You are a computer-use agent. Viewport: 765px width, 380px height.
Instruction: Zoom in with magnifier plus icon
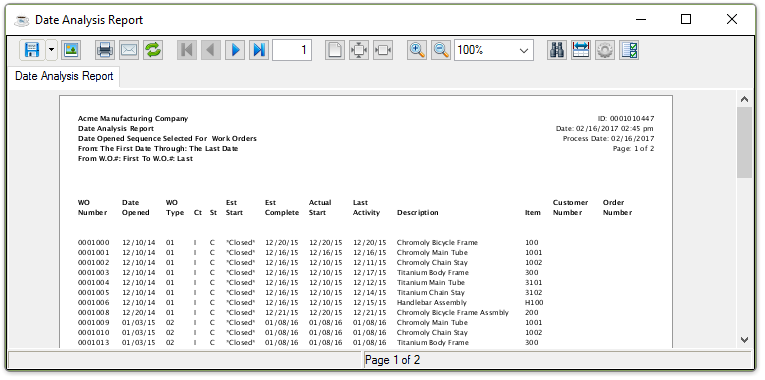pyautogui.click(x=417, y=50)
